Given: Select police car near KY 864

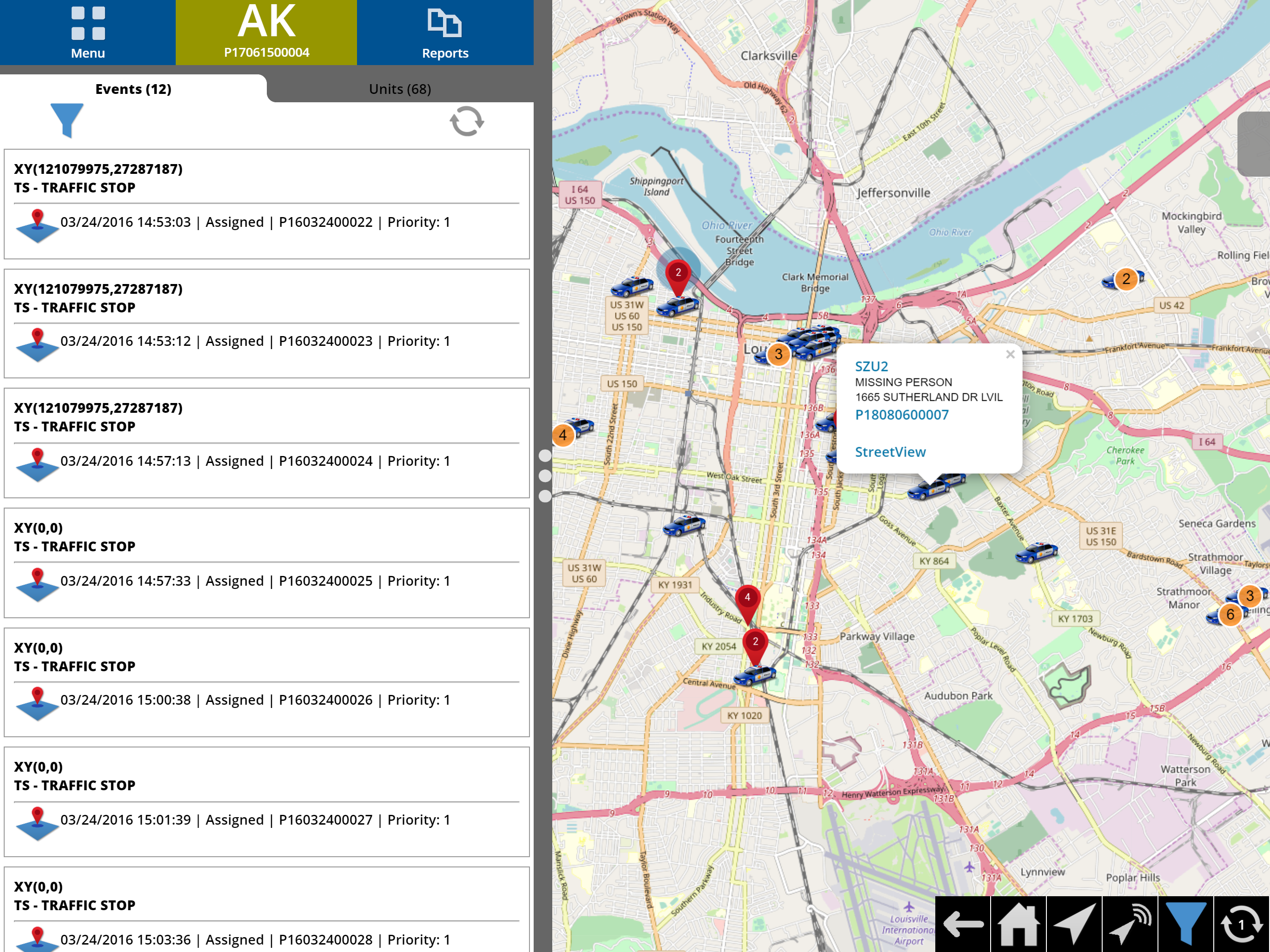Looking at the screenshot, I should coord(1036,552).
